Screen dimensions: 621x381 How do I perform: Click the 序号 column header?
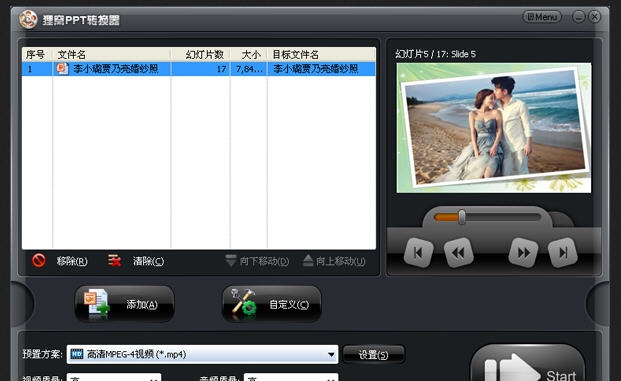(x=37, y=54)
